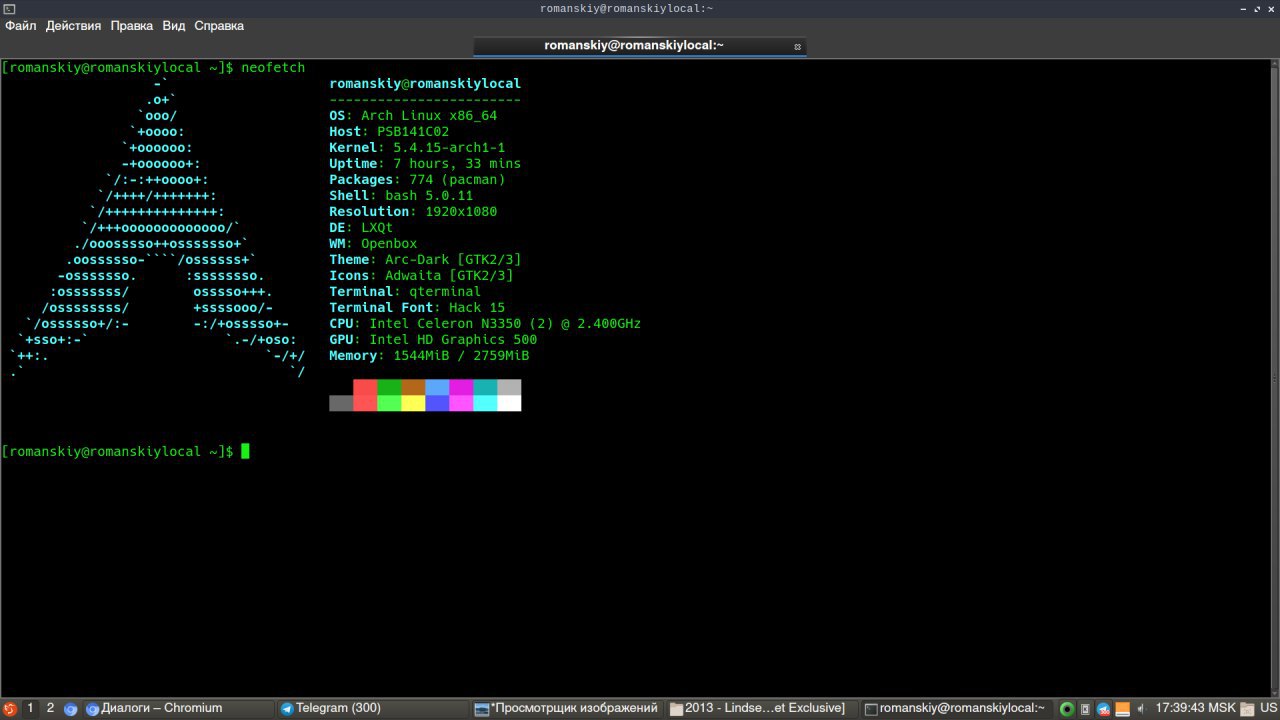This screenshot has width=1280, height=720.
Task: Select the romanskiy@romanskiylocal:~ terminal tab
Action: tap(639, 46)
